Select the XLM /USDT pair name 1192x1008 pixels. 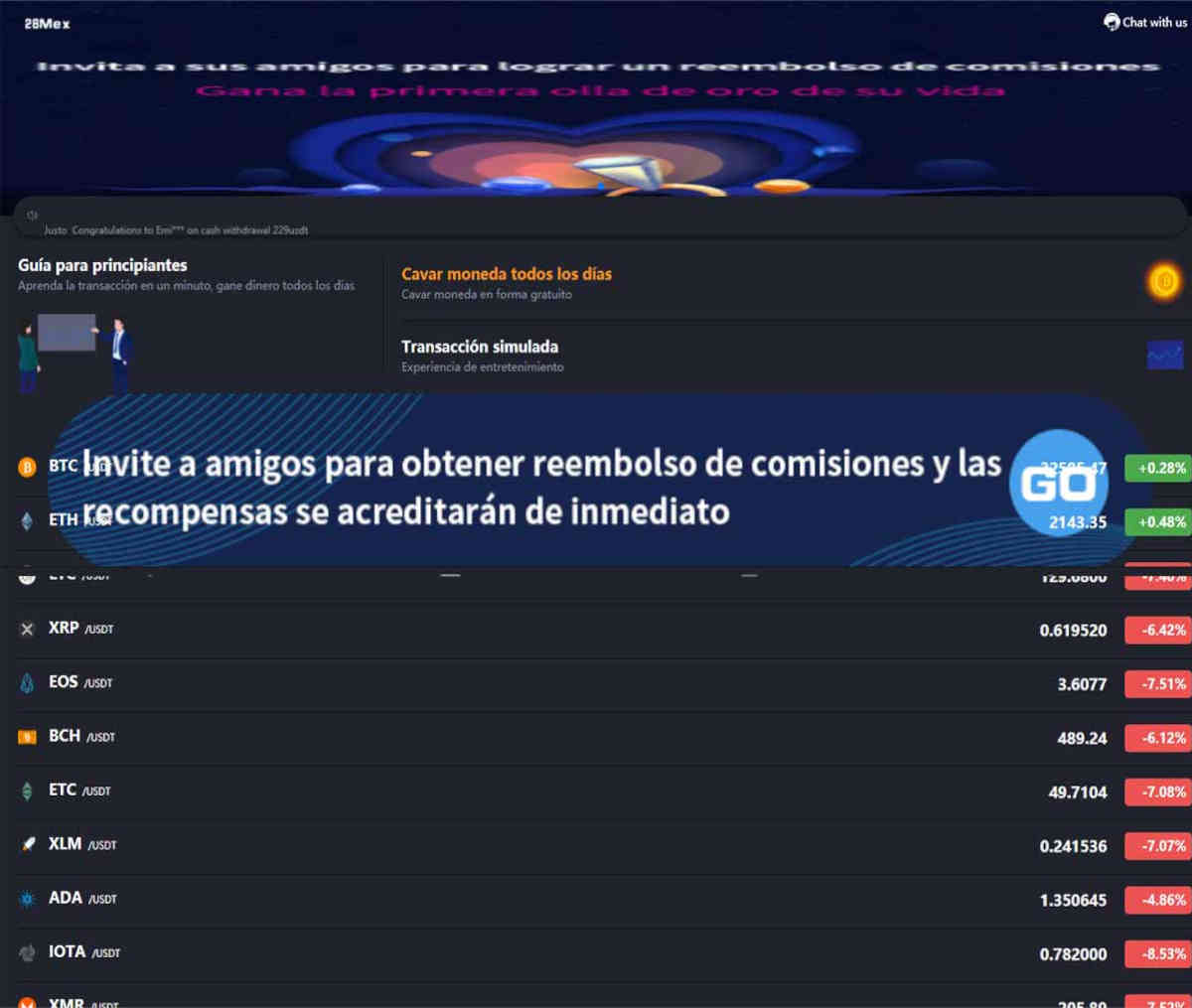82,844
